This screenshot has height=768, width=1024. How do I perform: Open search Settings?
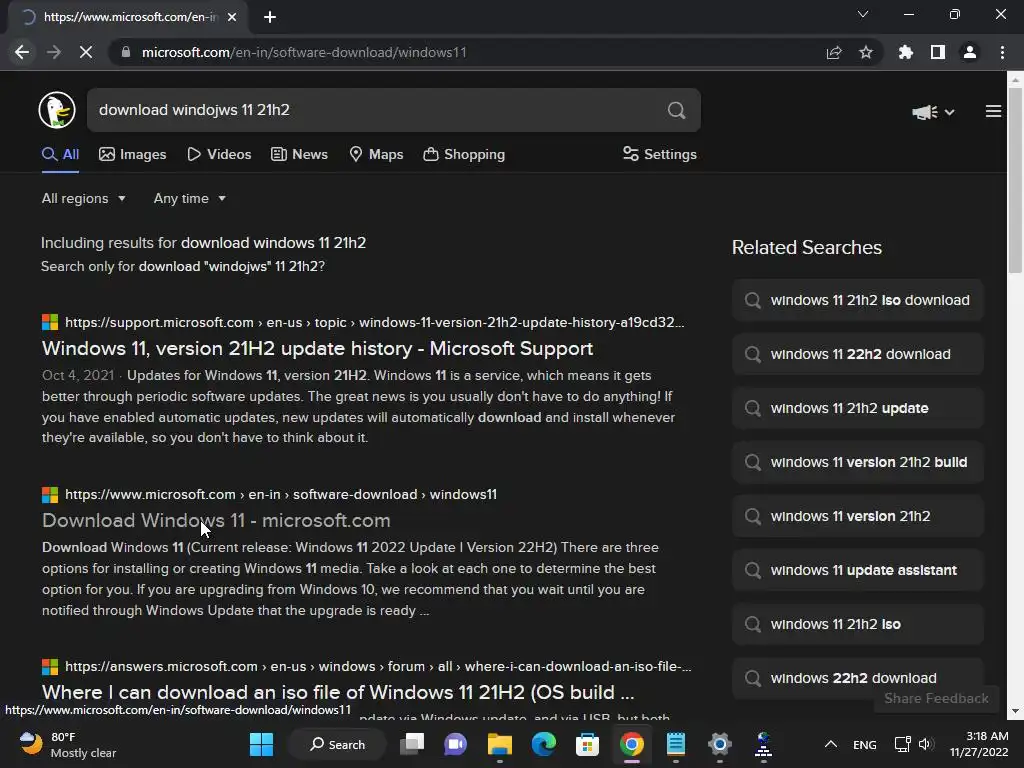pos(660,155)
